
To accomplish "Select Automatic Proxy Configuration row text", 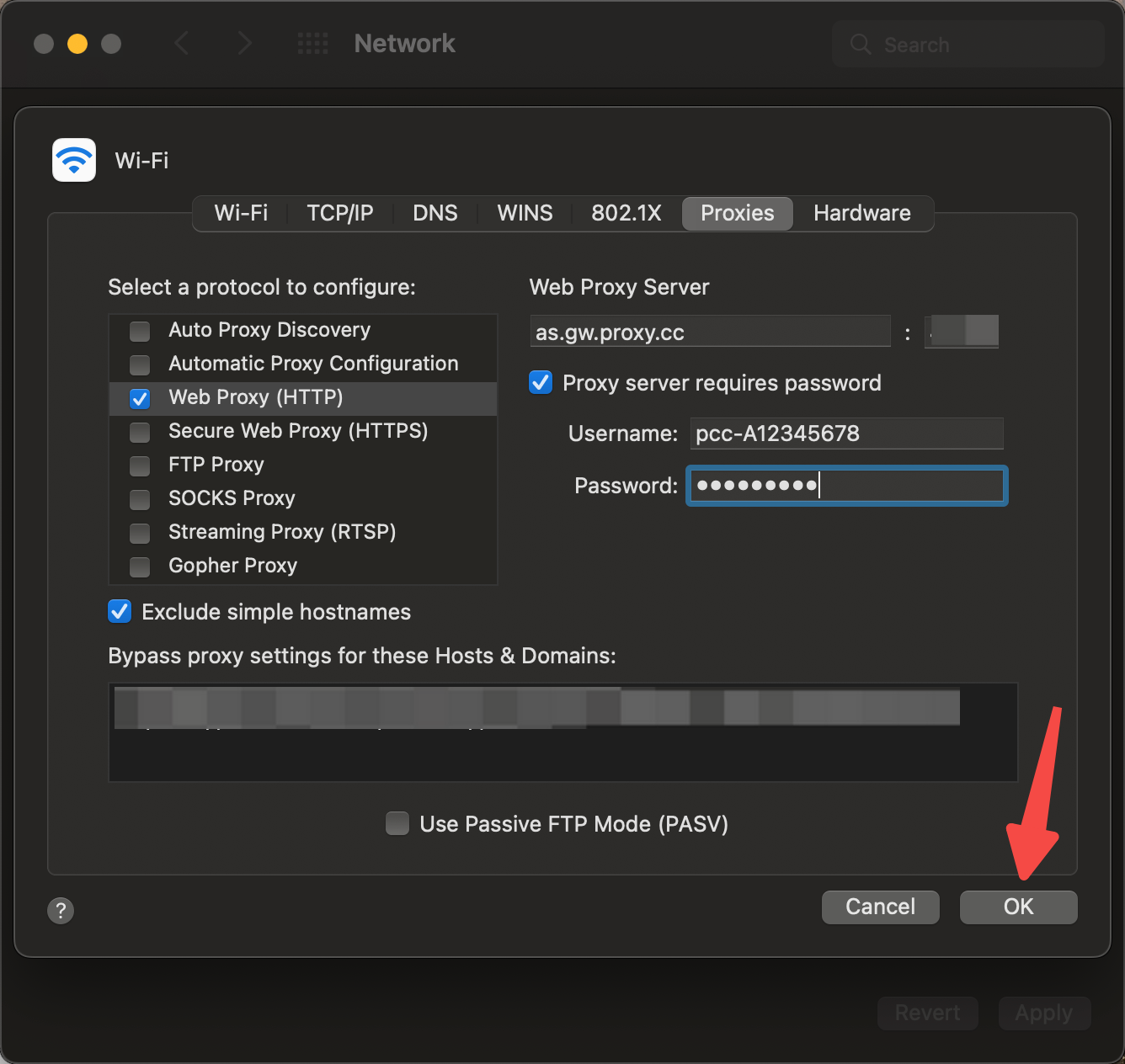I will [x=313, y=364].
